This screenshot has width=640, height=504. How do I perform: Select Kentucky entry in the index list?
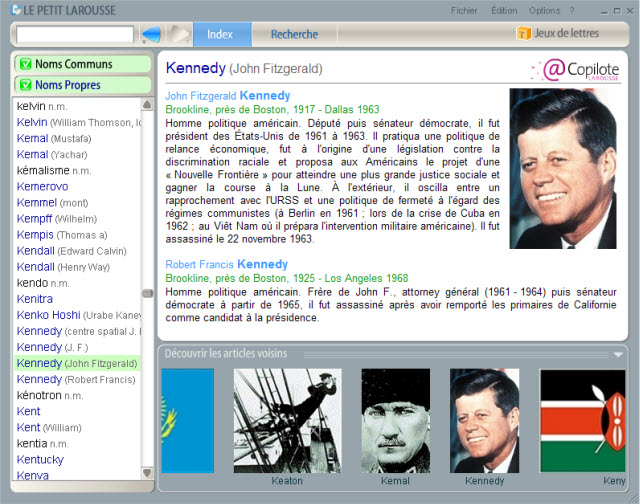(42, 459)
